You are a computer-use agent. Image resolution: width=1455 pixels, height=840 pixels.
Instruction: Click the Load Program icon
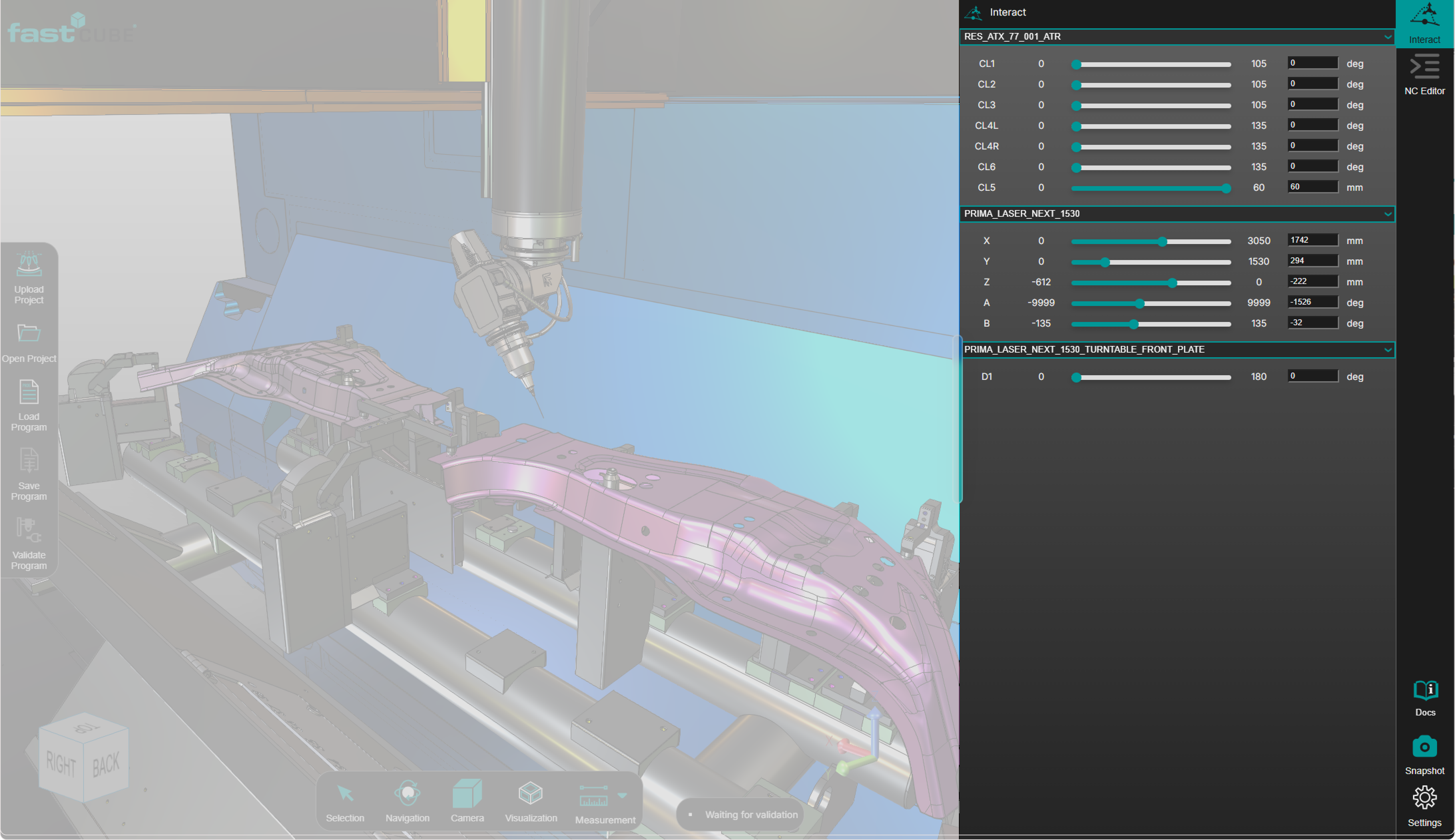pos(29,392)
